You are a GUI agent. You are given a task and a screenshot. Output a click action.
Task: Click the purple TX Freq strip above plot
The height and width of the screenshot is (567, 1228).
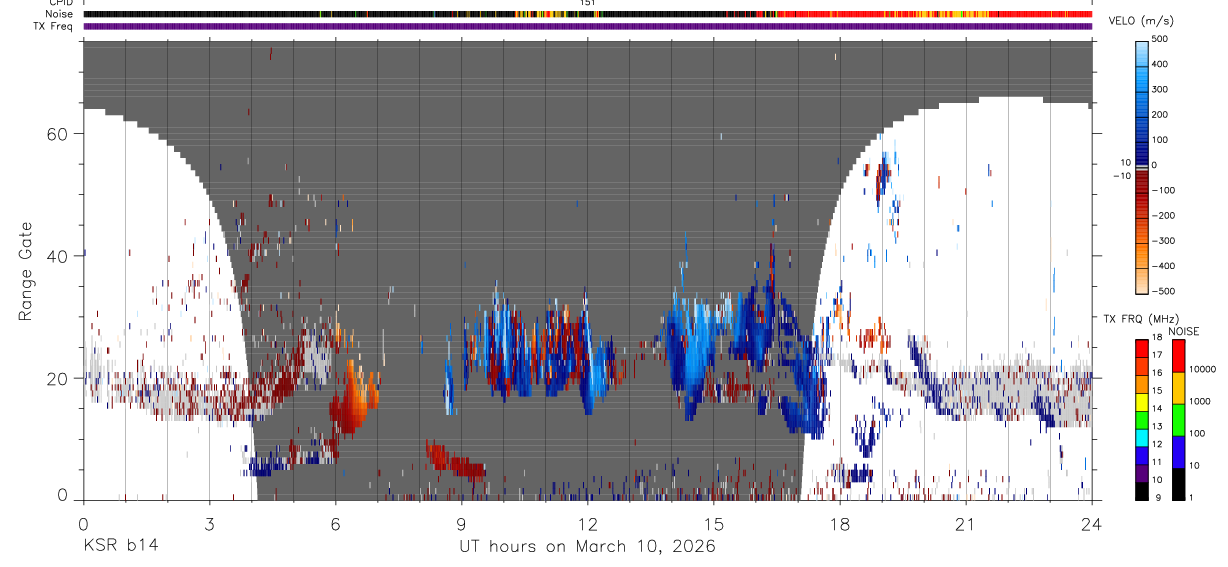[587, 26]
